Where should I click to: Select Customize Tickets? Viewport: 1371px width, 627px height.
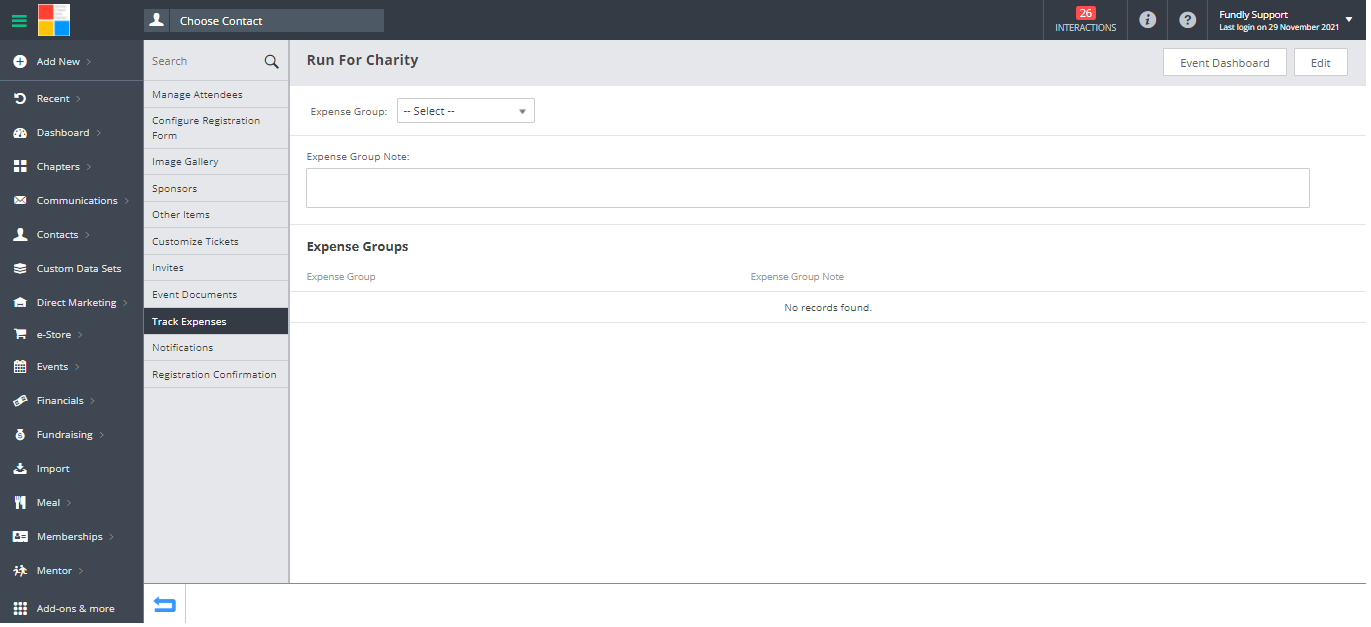[x=216, y=242]
